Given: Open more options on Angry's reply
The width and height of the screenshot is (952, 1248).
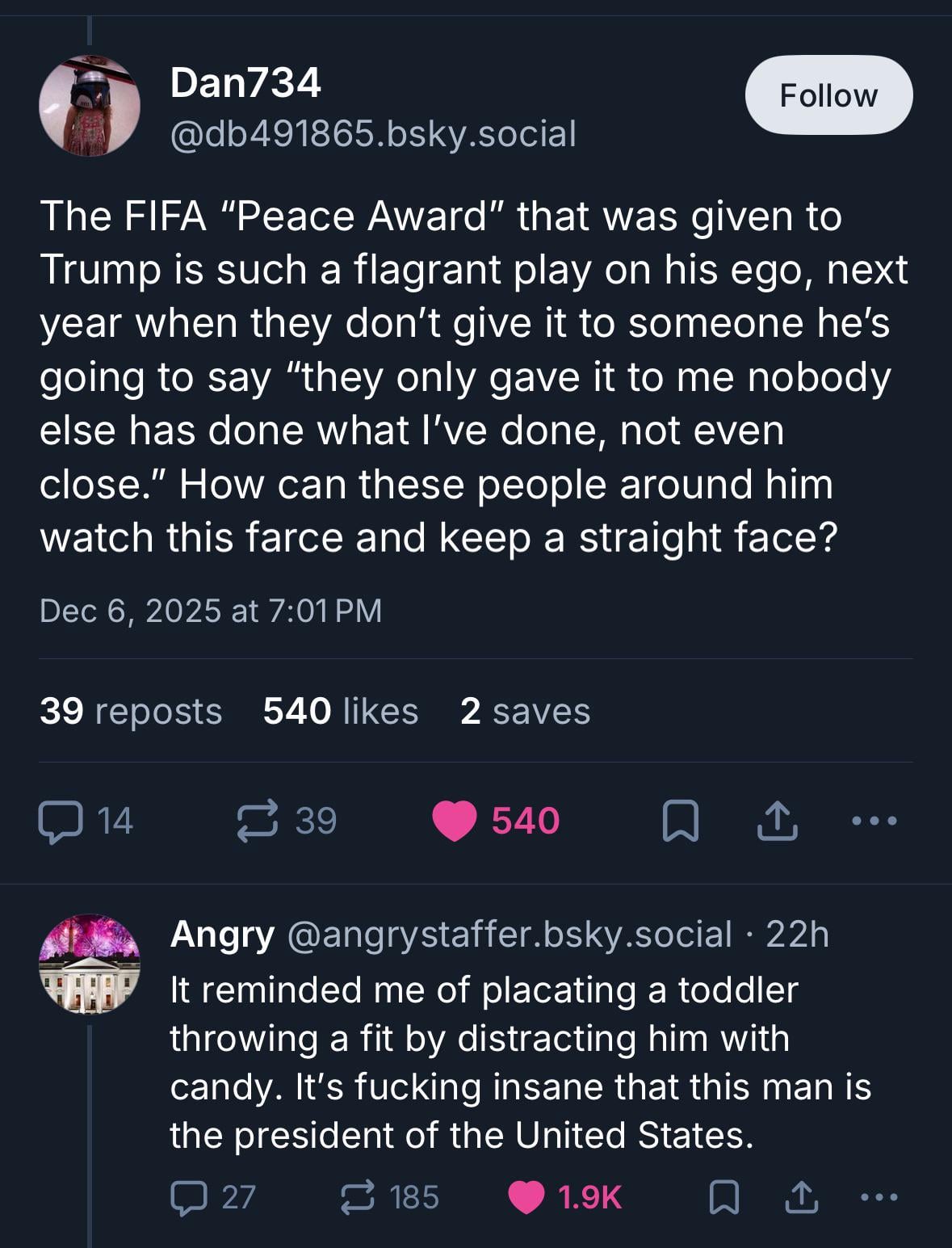Looking at the screenshot, I should (879, 1197).
